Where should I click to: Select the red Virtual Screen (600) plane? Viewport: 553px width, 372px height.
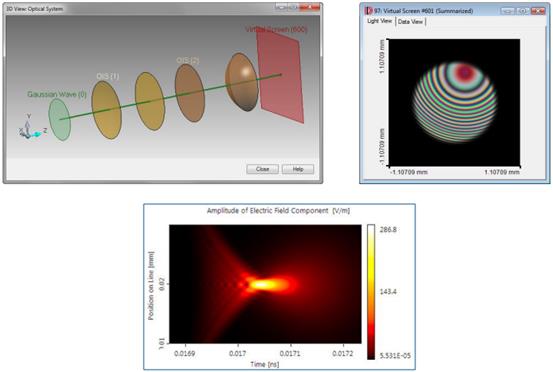point(280,76)
